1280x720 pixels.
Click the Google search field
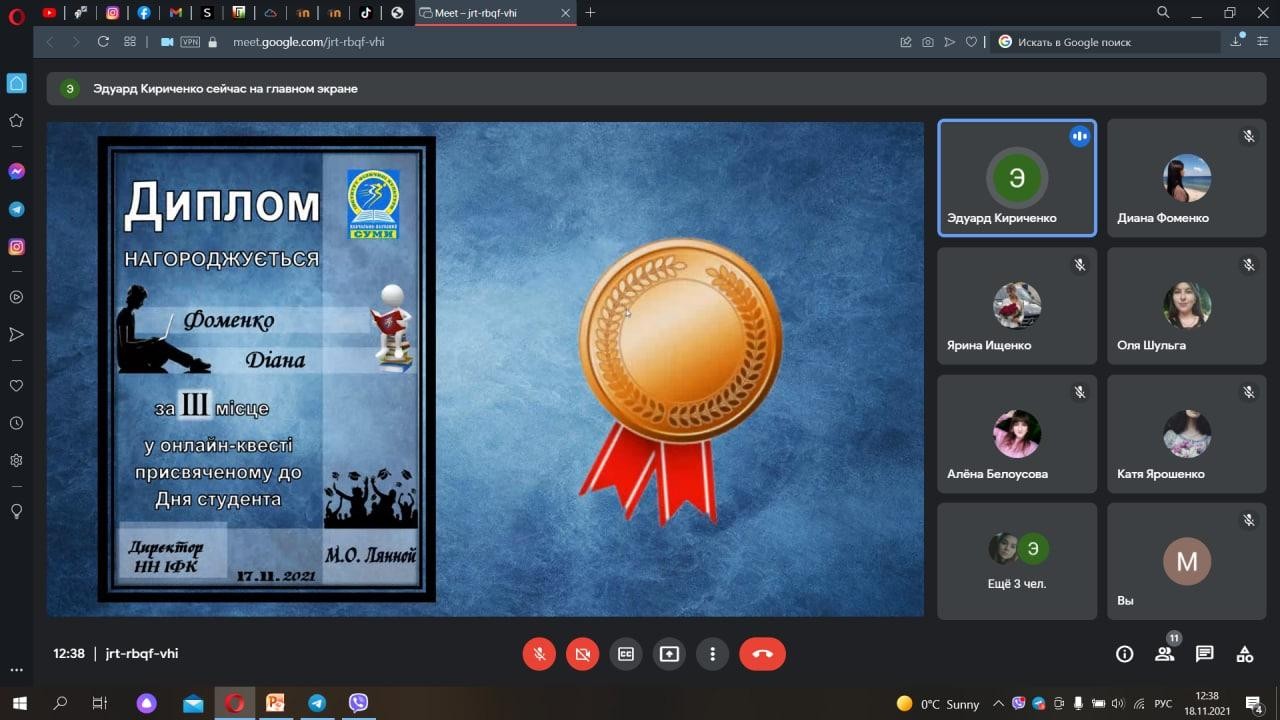(1108, 42)
